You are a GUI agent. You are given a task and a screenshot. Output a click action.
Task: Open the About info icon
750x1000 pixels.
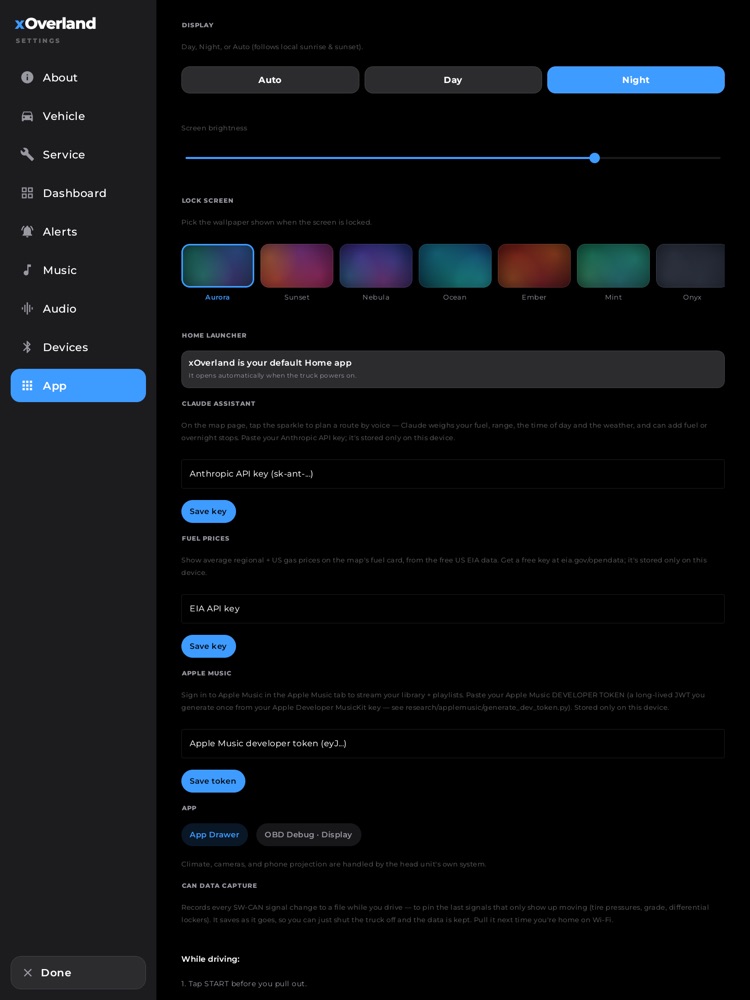27,77
